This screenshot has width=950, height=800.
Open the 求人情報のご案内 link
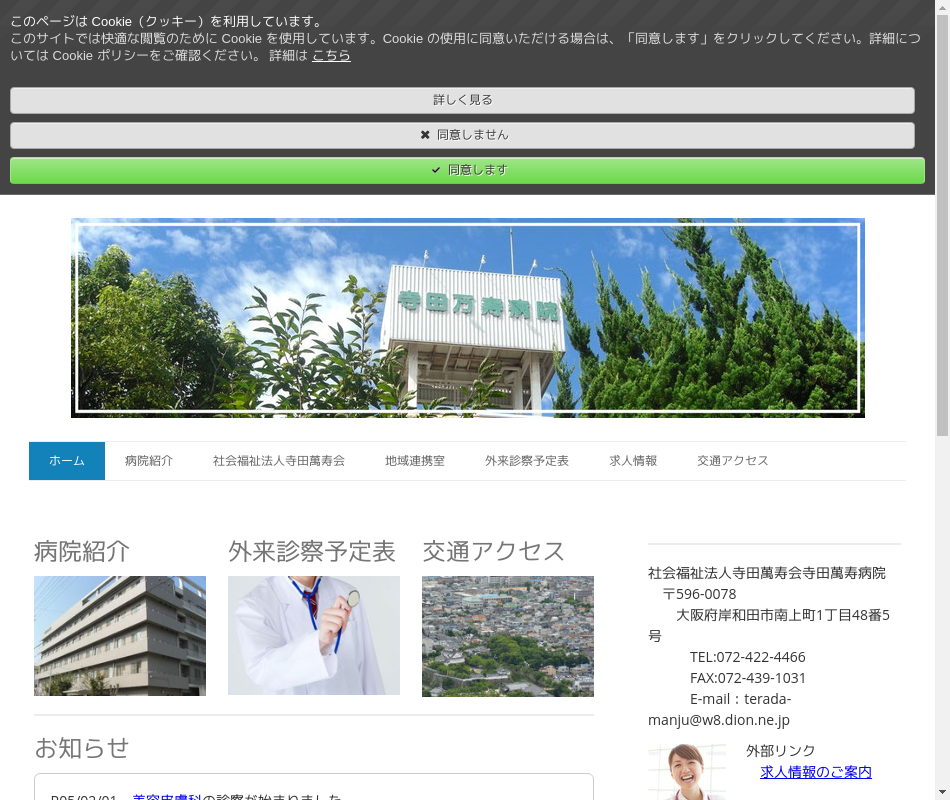816,772
